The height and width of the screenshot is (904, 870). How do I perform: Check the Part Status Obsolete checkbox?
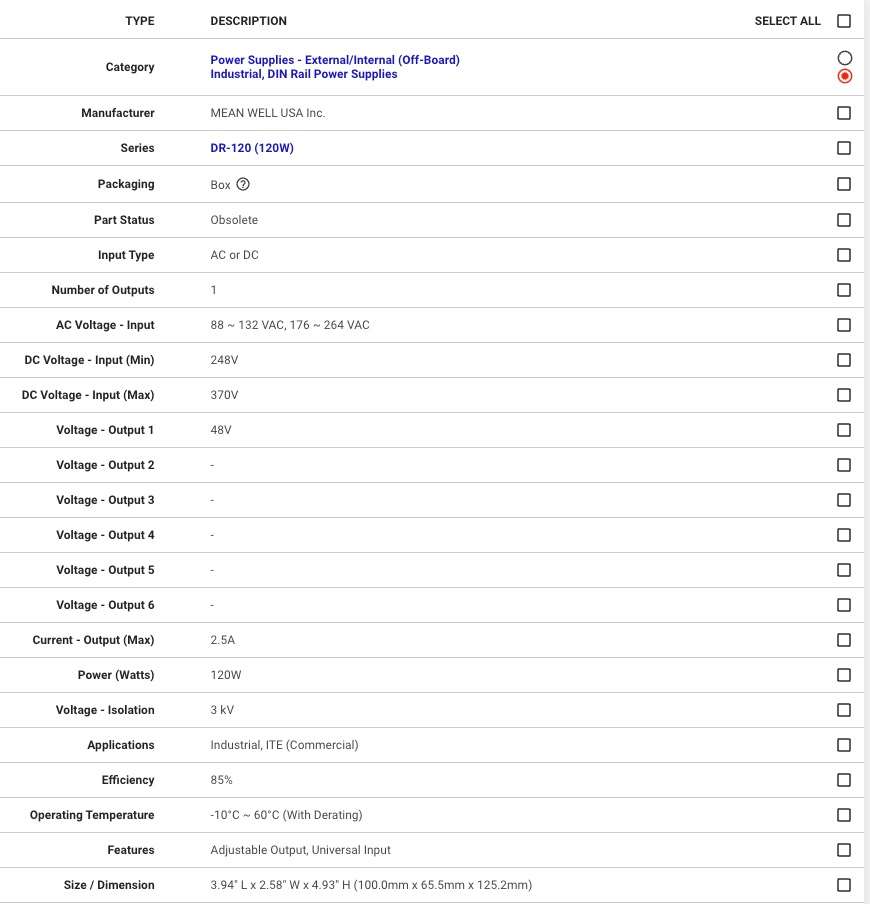coord(844,220)
